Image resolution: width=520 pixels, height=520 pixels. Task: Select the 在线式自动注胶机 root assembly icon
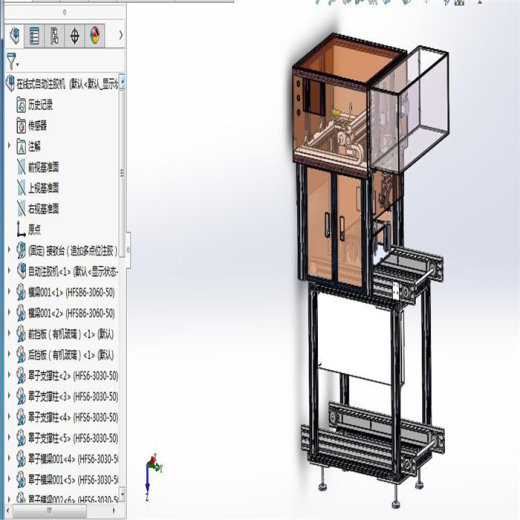[x=11, y=83]
